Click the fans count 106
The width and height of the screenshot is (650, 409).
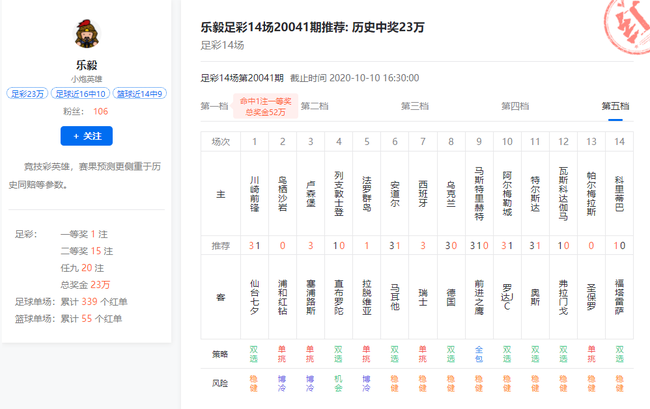[100, 111]
